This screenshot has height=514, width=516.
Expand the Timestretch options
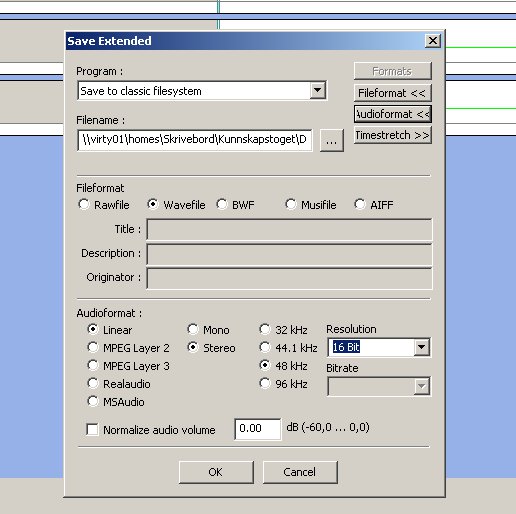[393, 135]
